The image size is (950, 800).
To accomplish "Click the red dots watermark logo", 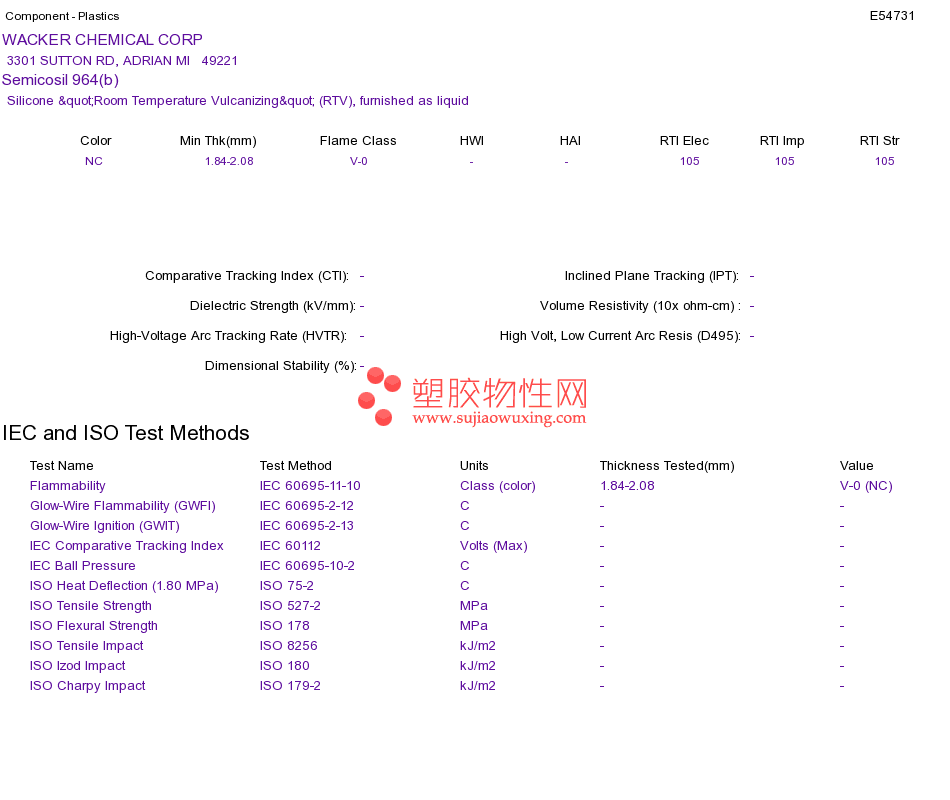I will pos(379,396).
